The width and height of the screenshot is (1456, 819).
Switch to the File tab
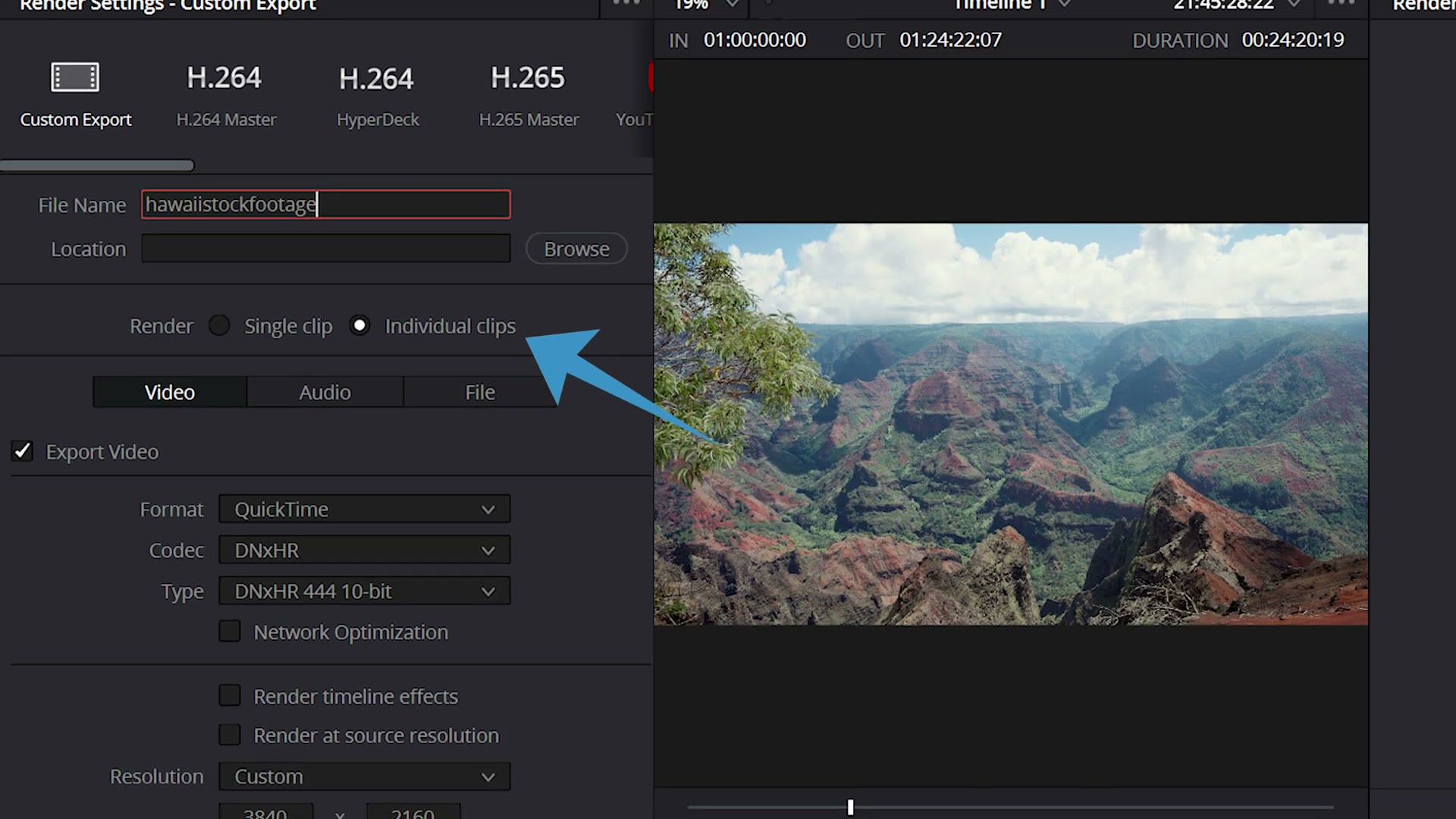[x=480, y=392]
